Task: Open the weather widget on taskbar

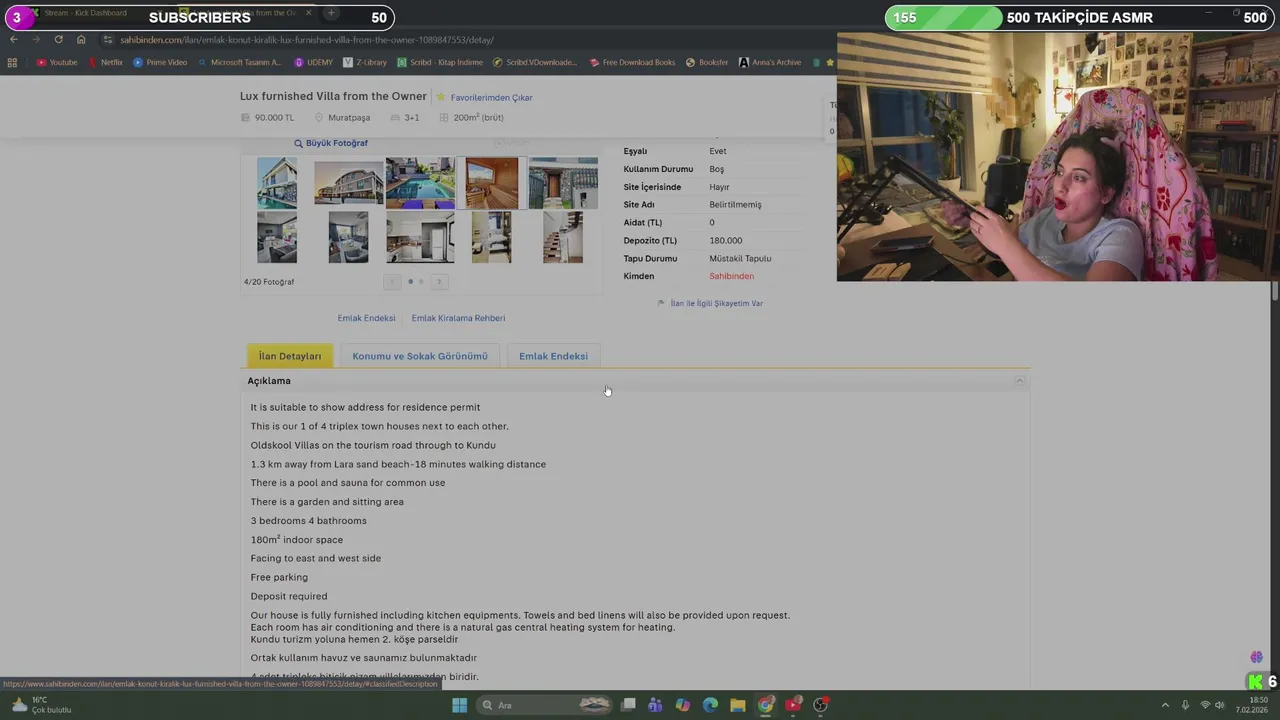Action: pyautogui.click(x=40, y=705)
